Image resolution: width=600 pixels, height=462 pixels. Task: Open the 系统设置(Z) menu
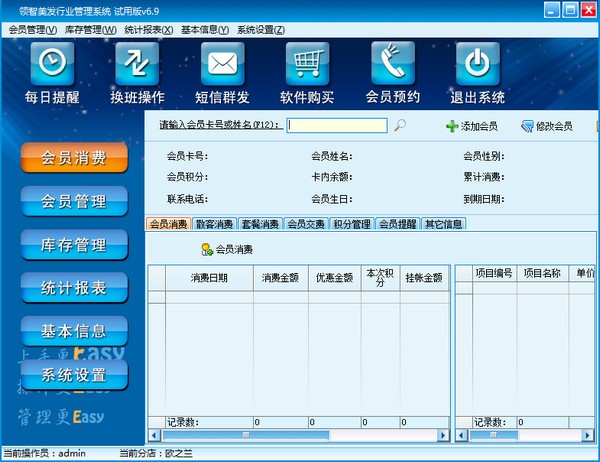click(x=261, y=30)
